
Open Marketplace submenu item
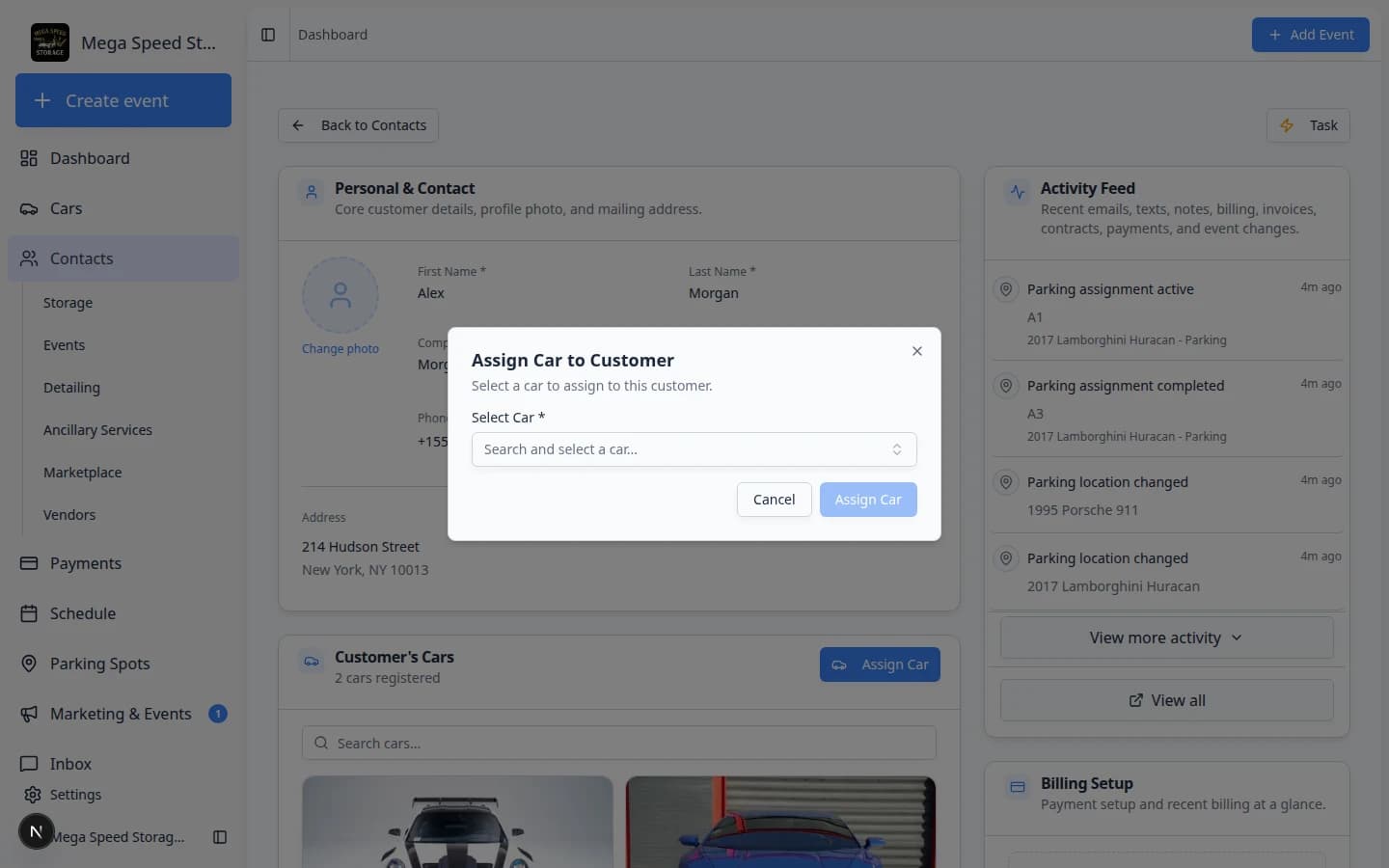(82, 473)
